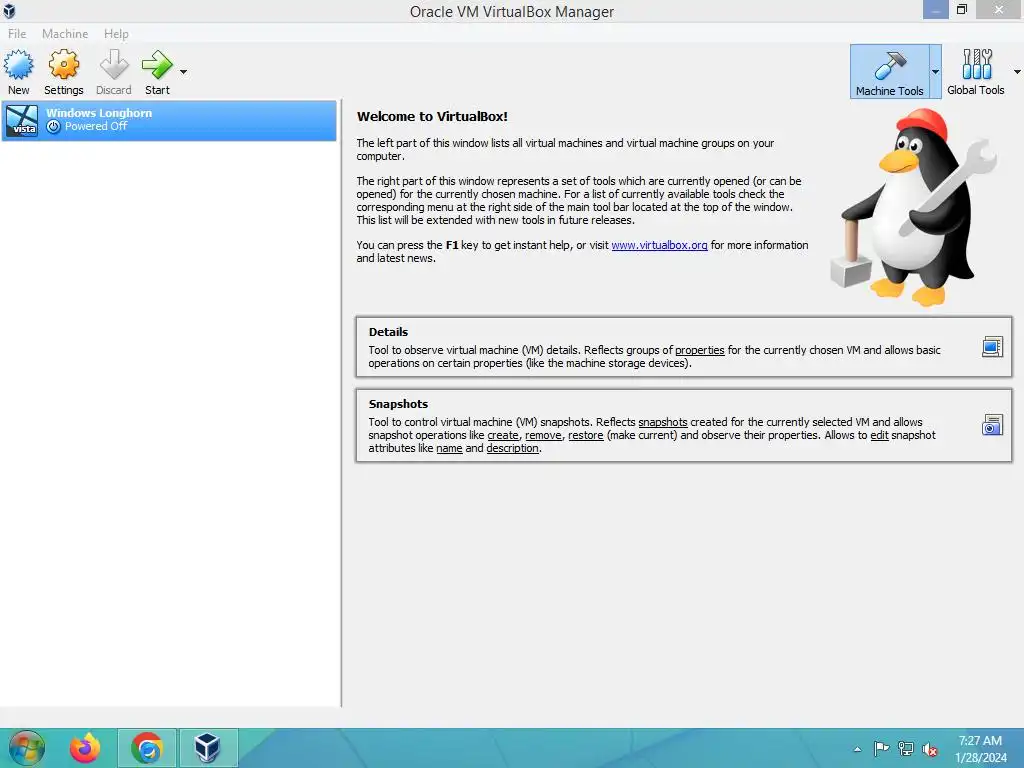The height and width of the screenshot is (768, 1024).
Task: Click the create snapshot link
Action: 503,435
